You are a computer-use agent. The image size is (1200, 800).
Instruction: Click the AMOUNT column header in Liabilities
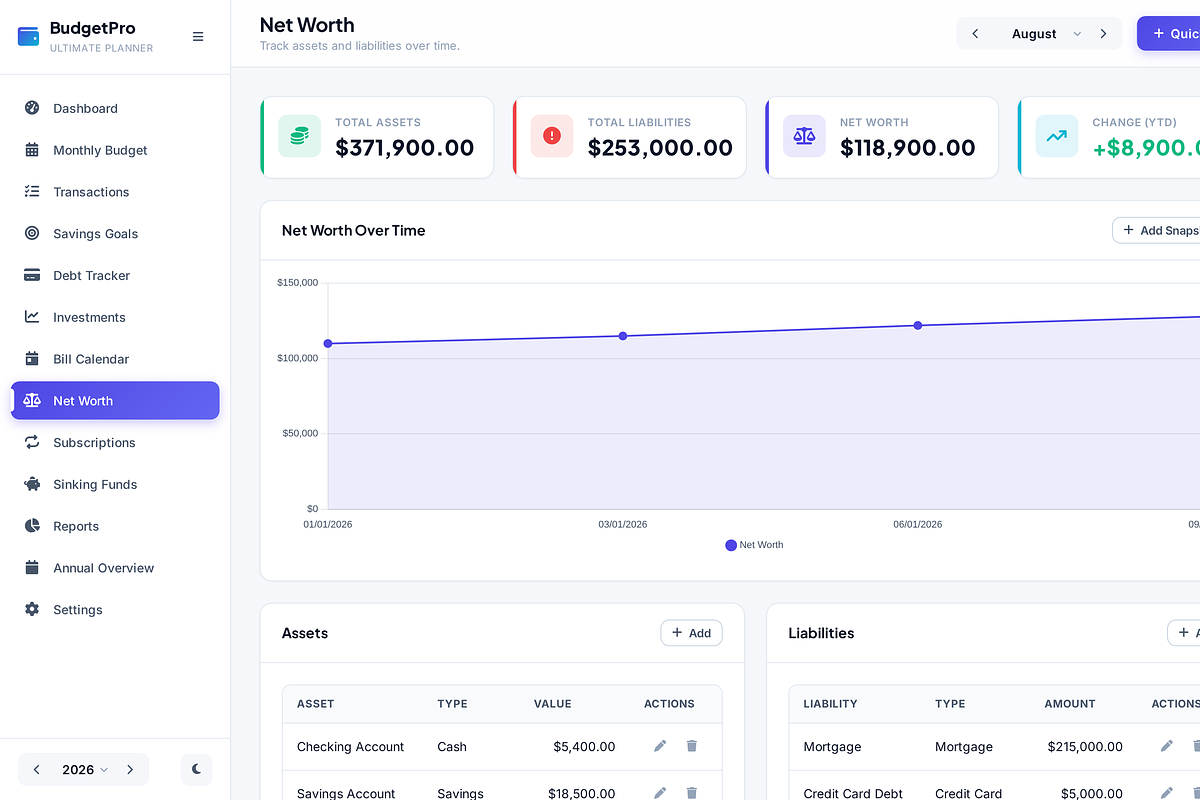[x=1070, y=704]
